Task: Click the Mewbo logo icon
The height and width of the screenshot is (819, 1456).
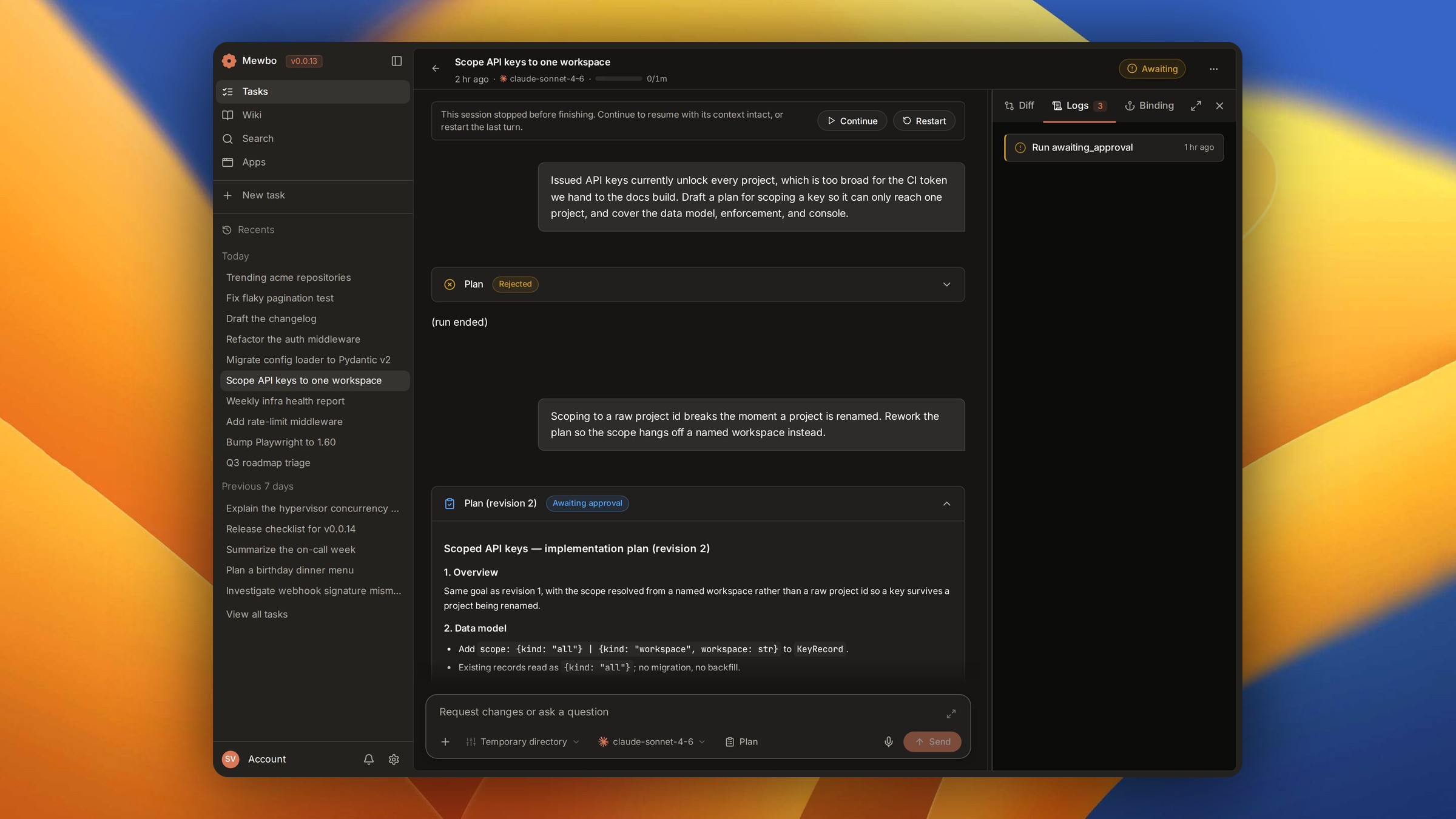Action: [229, 61]
